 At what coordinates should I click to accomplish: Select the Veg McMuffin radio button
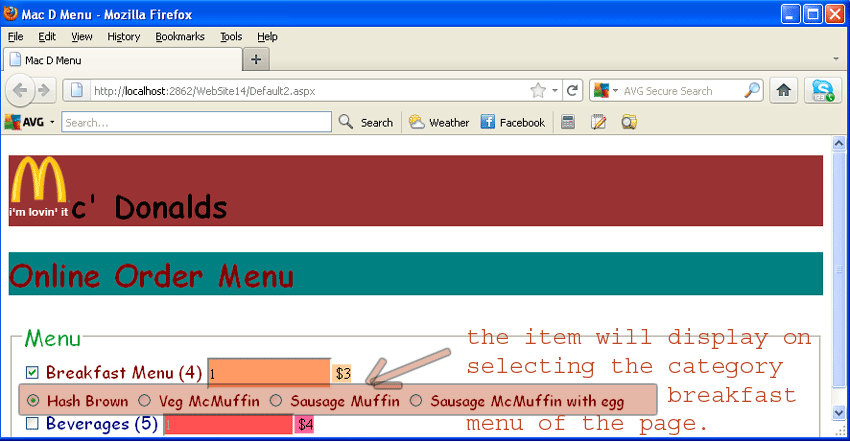144,401
